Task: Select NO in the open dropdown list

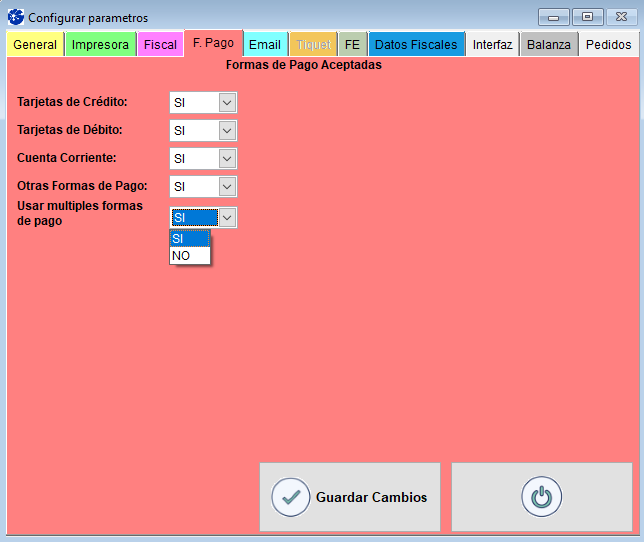Action: (190, 255)
